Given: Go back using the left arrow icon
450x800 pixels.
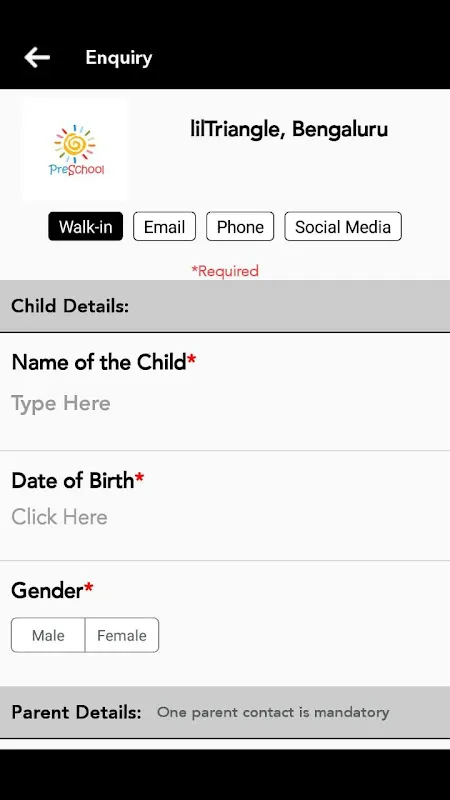Looking at the screenshot, I should (37, 57).
